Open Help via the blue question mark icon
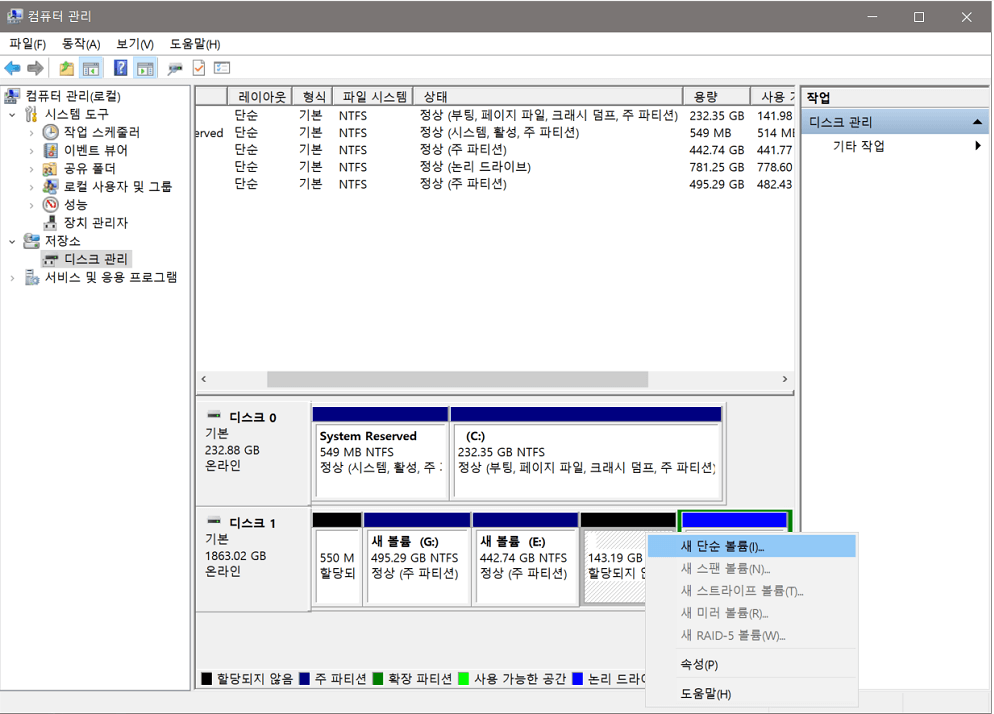994x714 pixels. pyautogui.click(x=122, y=67)
